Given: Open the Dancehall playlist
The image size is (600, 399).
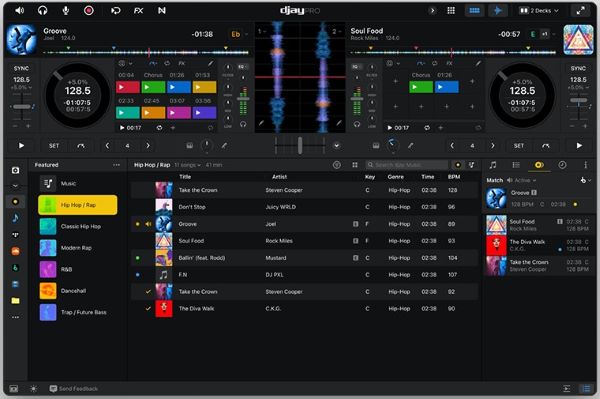Looking at the screenshot, I should coord(78,291).
